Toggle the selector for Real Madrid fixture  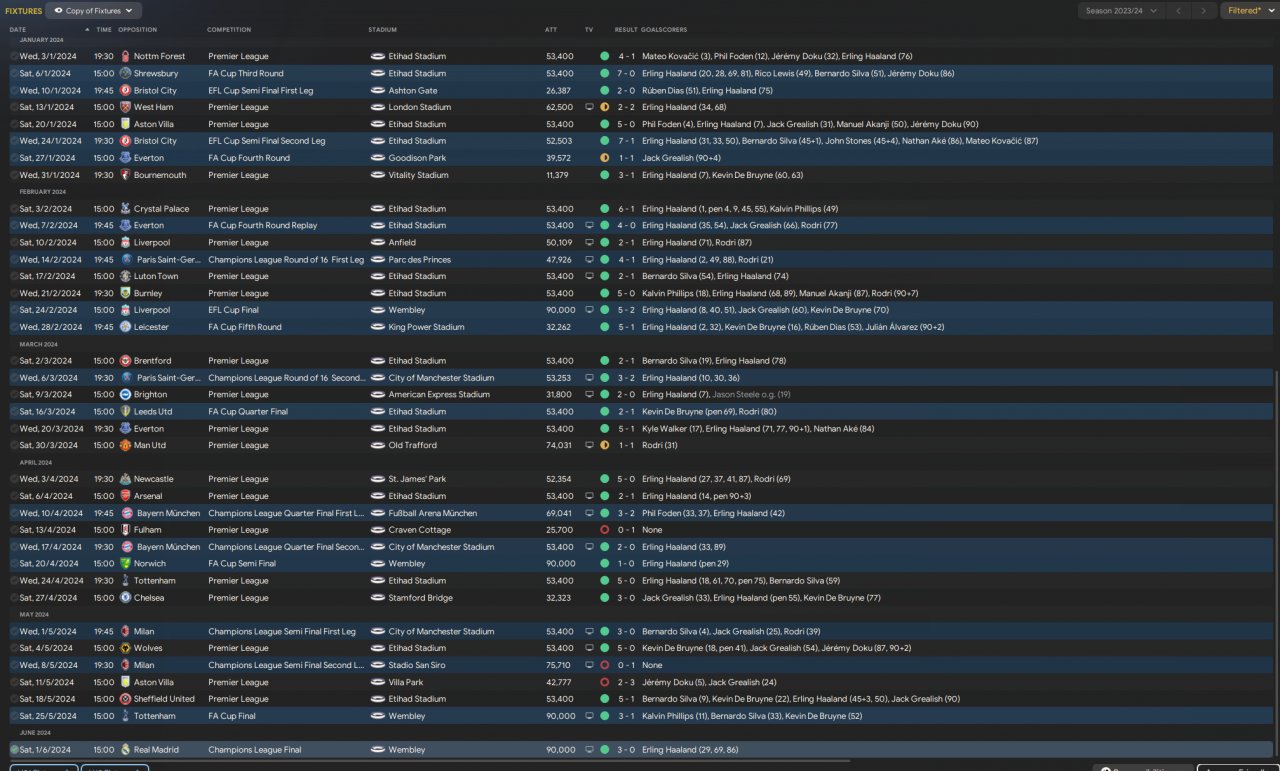pyautogui.click(x=14, y=750)
